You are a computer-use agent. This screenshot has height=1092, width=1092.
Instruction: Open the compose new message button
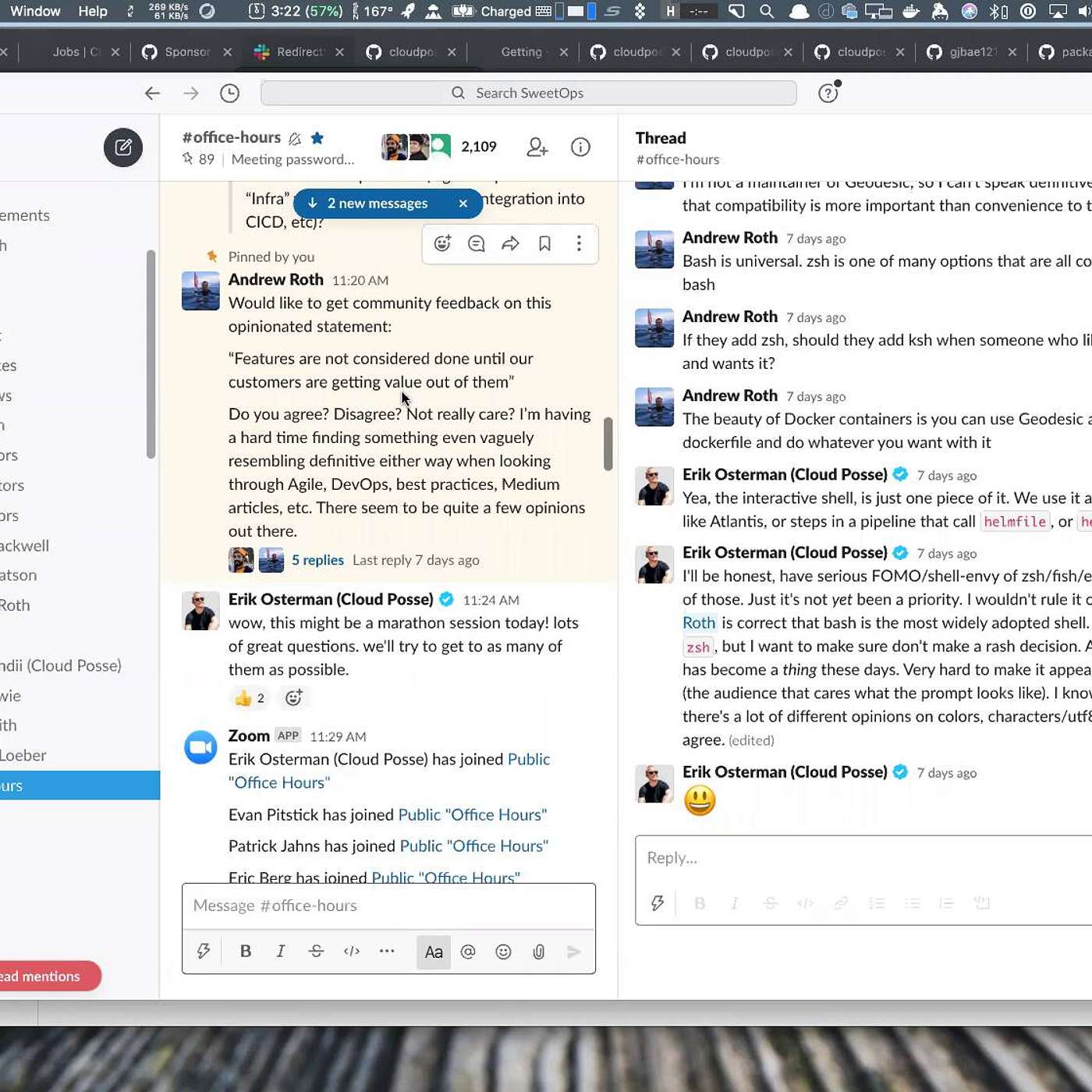tap(123, 147)
